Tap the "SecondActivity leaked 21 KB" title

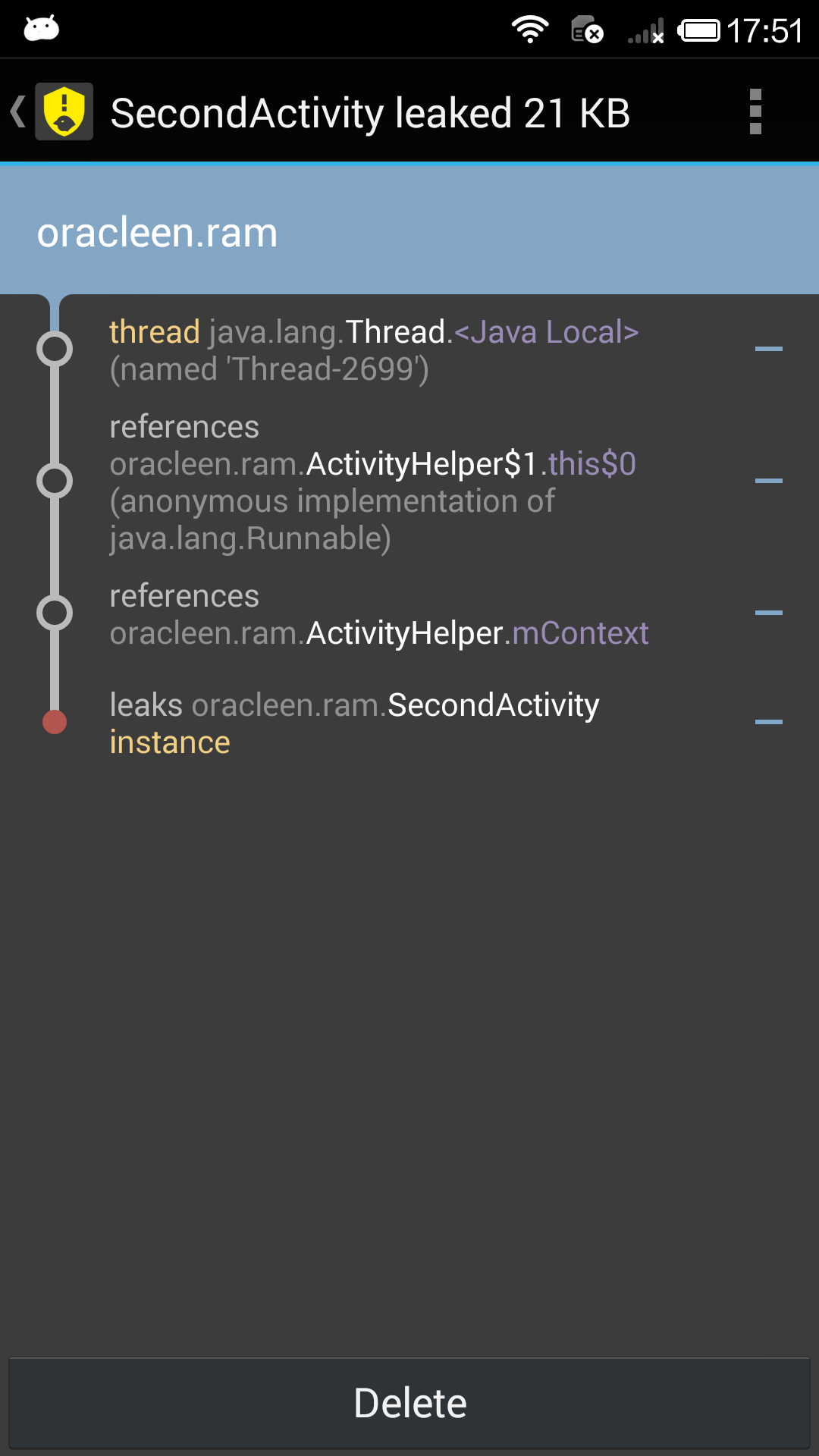click(370, 114)
